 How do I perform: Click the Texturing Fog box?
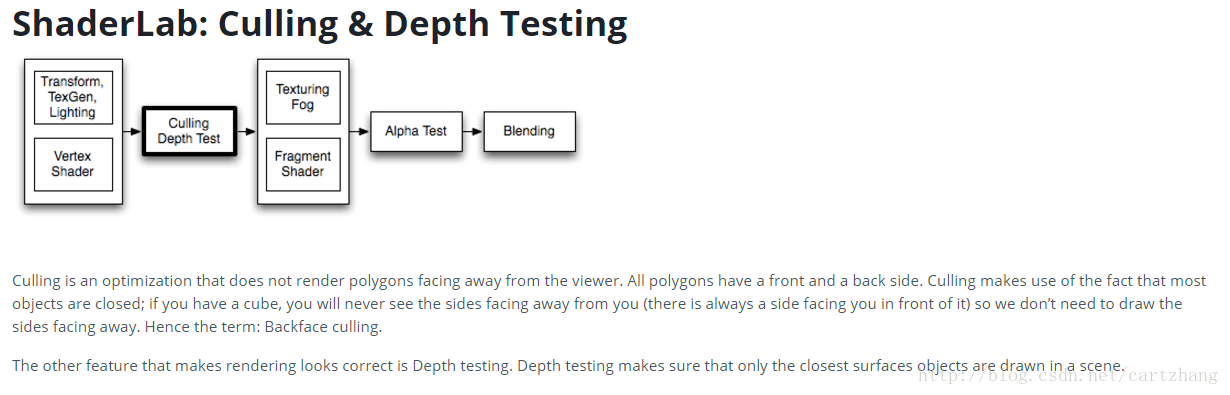point(303,97)
